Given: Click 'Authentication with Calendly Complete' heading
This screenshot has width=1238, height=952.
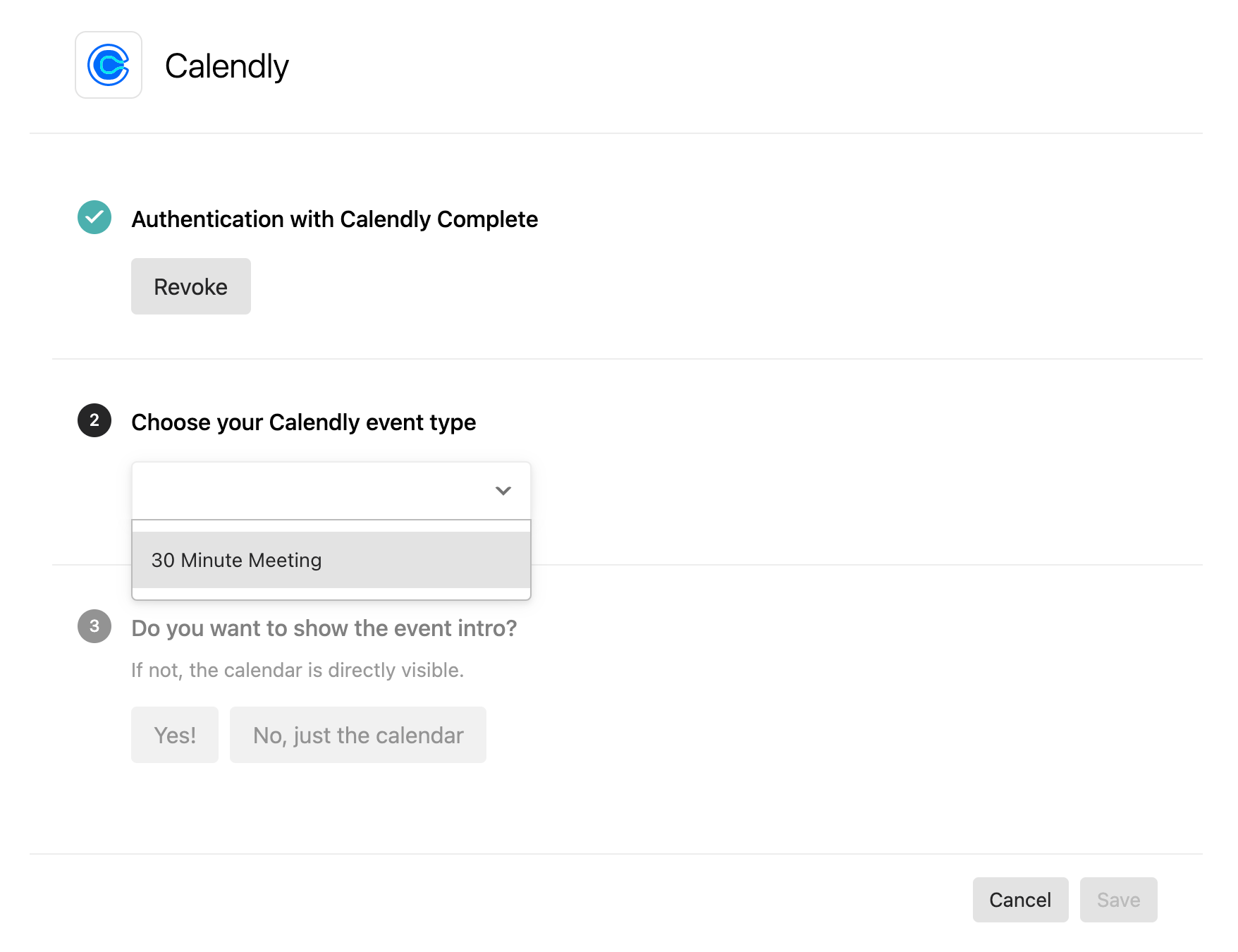Looking at the screenshot, I should pyautogui.click(x=335, y=219).
